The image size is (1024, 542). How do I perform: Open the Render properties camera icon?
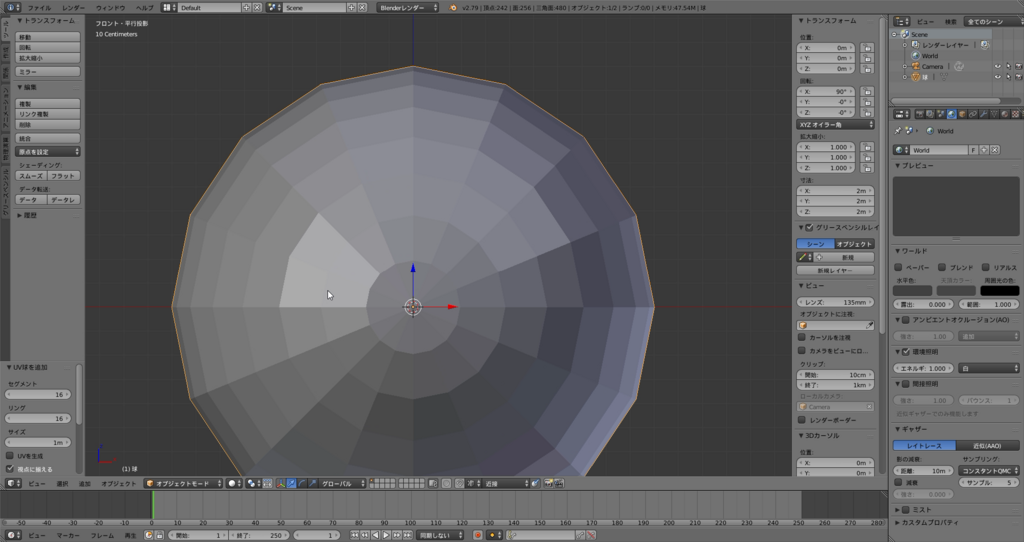[920, 114]
